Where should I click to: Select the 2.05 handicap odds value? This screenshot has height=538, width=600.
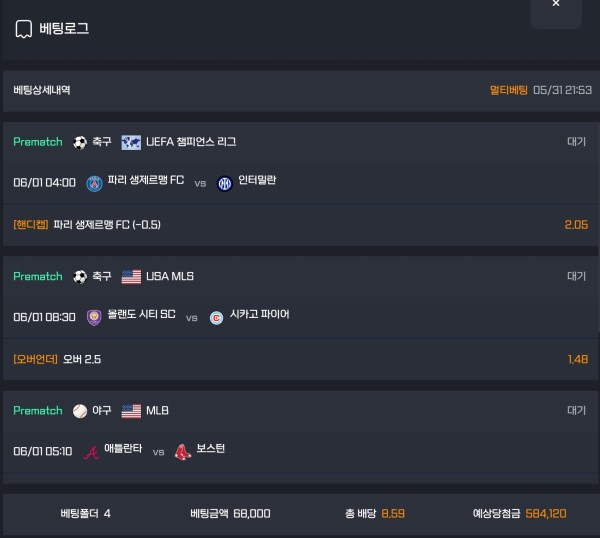pyautogui.click(x=576, y=225)
